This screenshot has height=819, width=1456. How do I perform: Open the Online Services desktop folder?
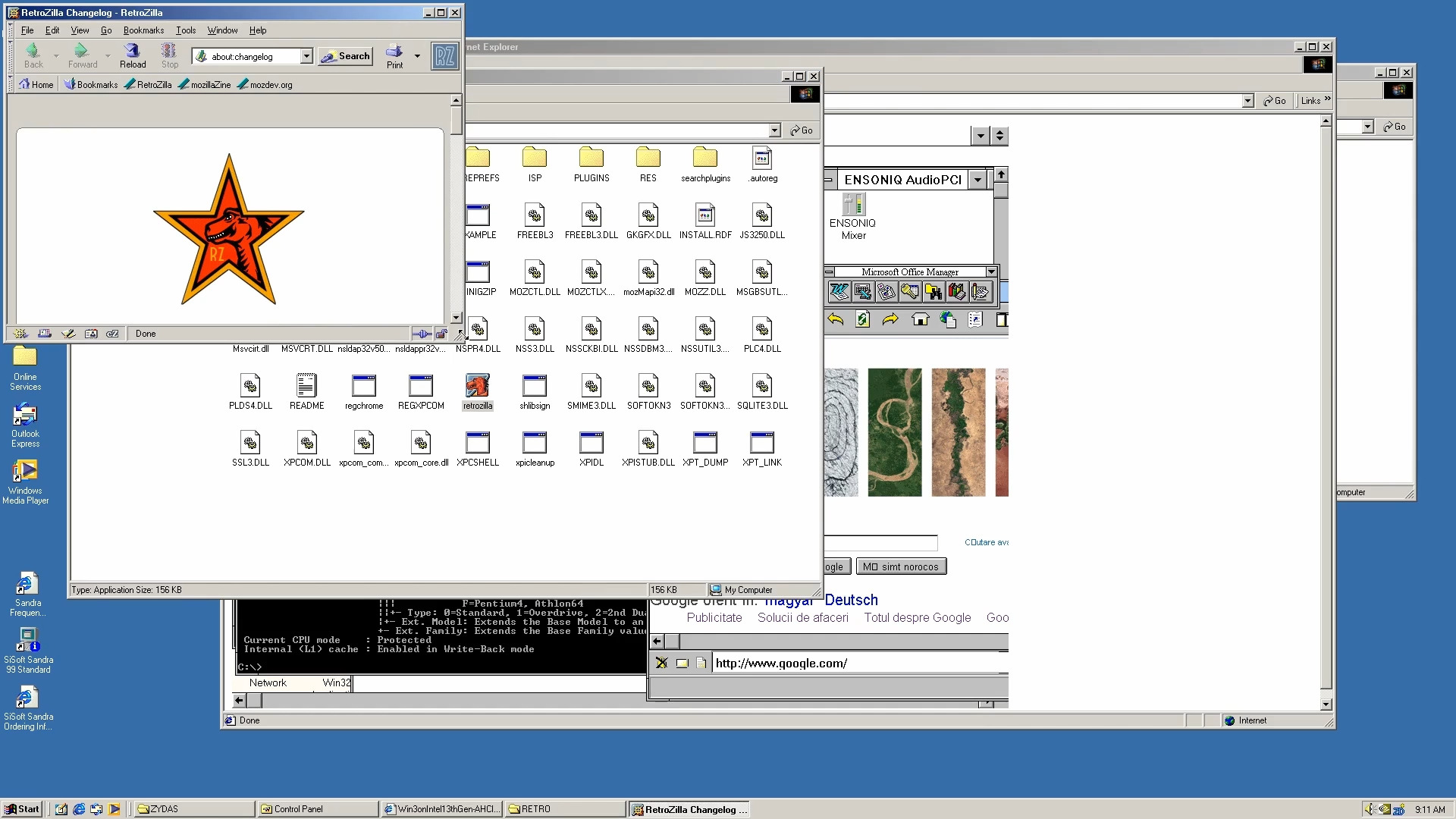pyautogui.click(x=25, y=369)
